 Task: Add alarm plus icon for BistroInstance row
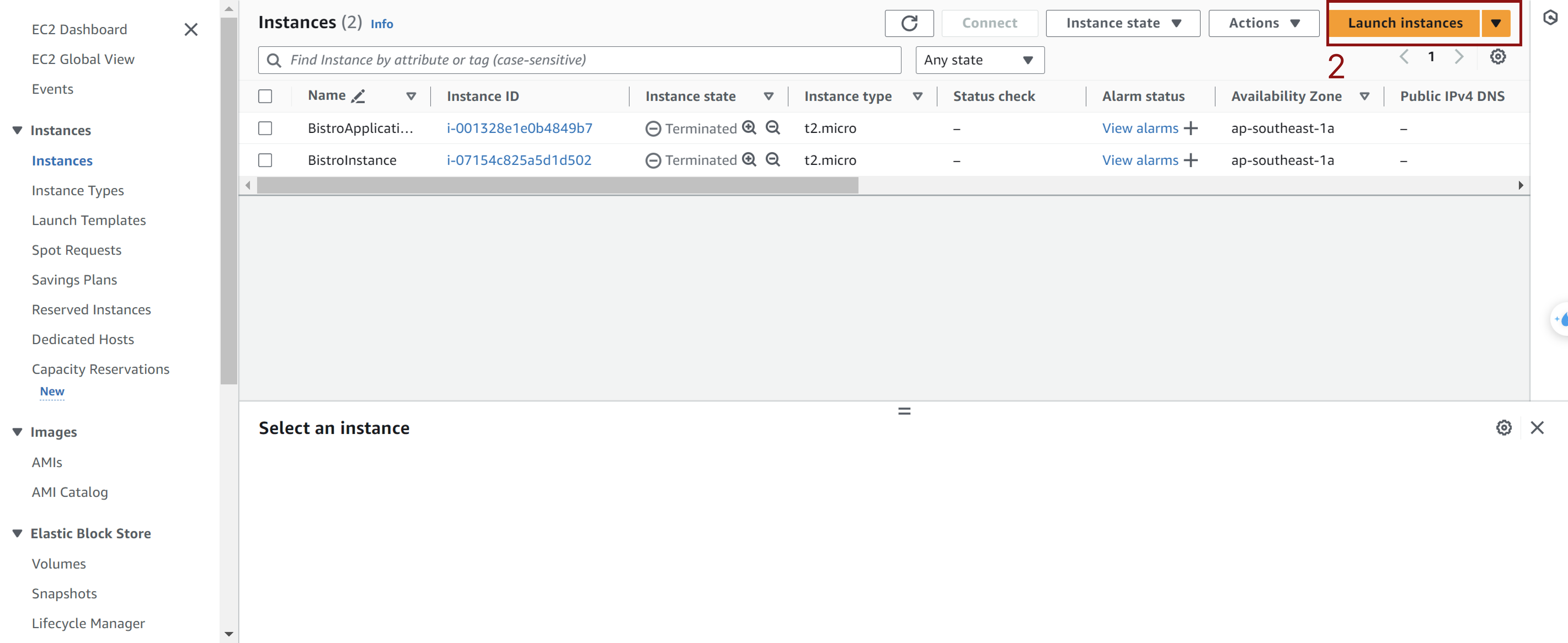(1191, 160)
